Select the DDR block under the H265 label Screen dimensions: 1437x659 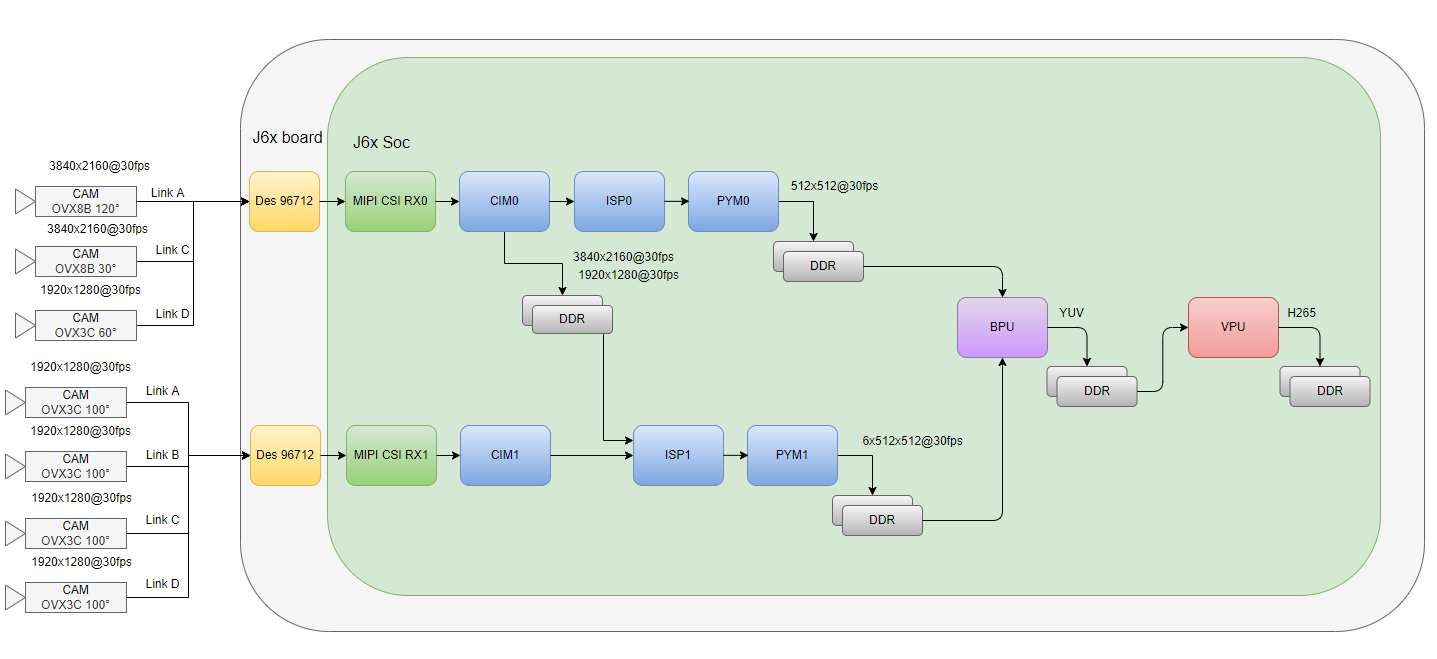pos(1329,391)
